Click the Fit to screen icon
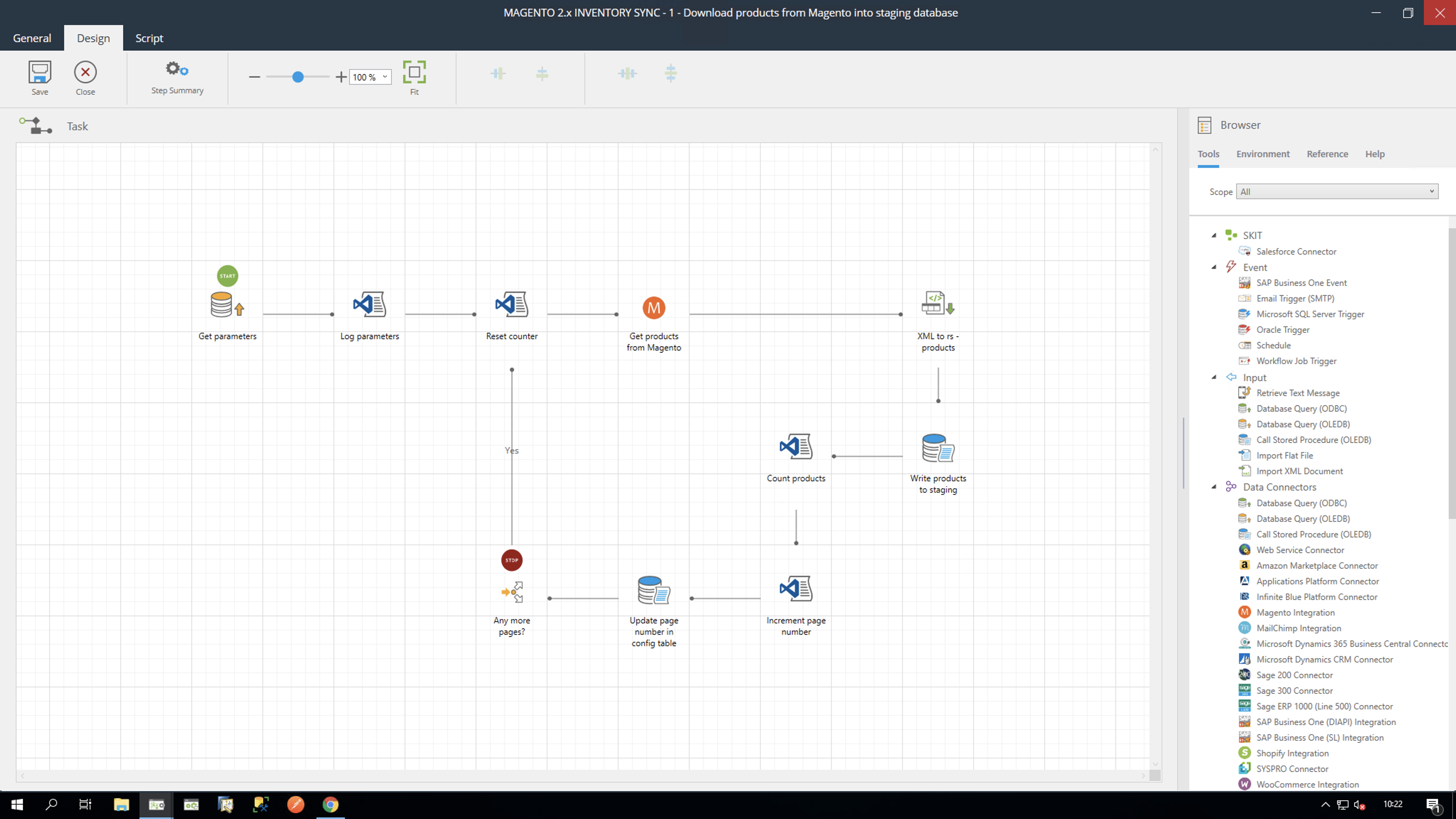This screenshot has height=819, width=1456. 414,73
